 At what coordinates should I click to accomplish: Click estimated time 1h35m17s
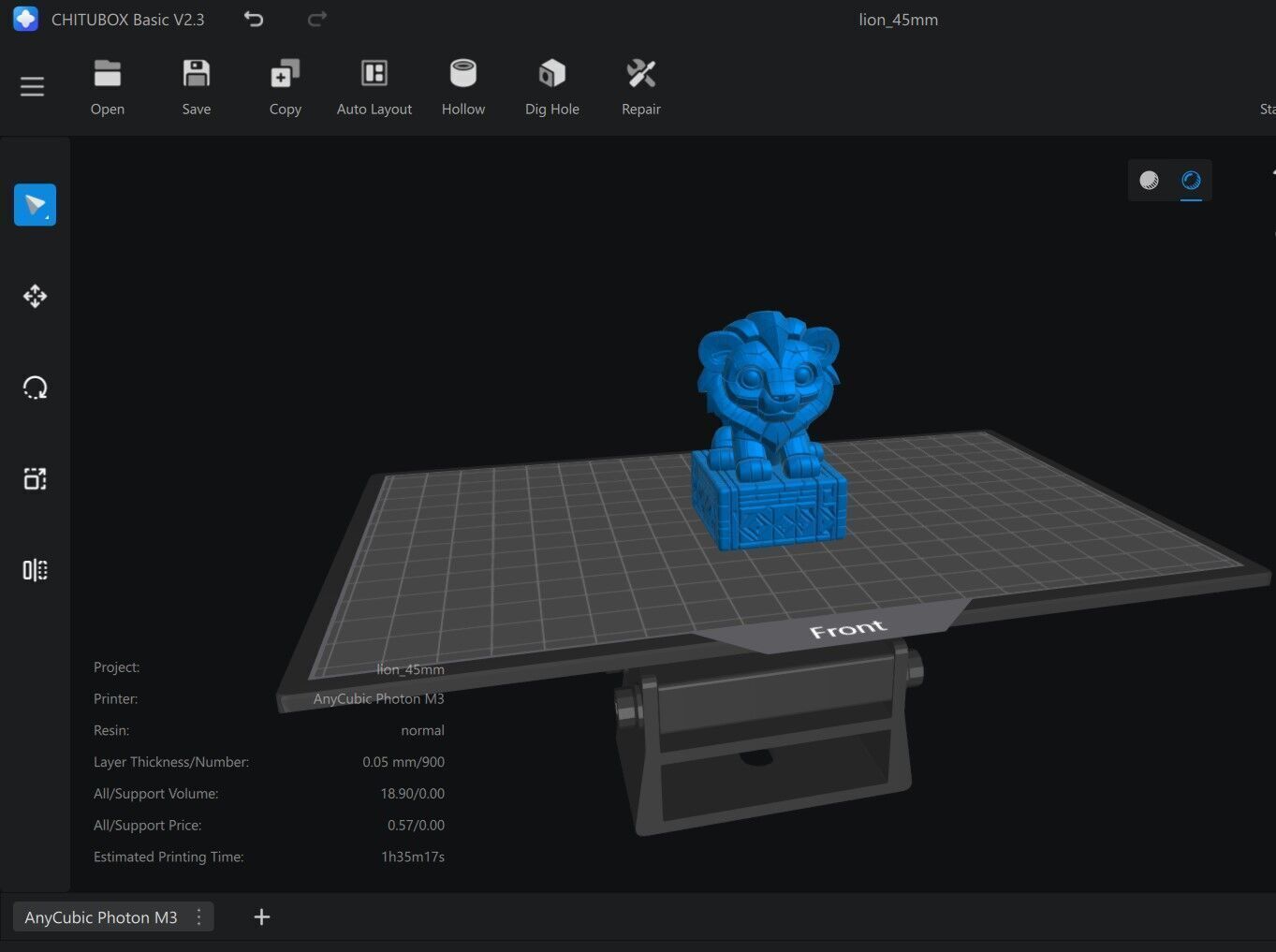tap(413, 857)
